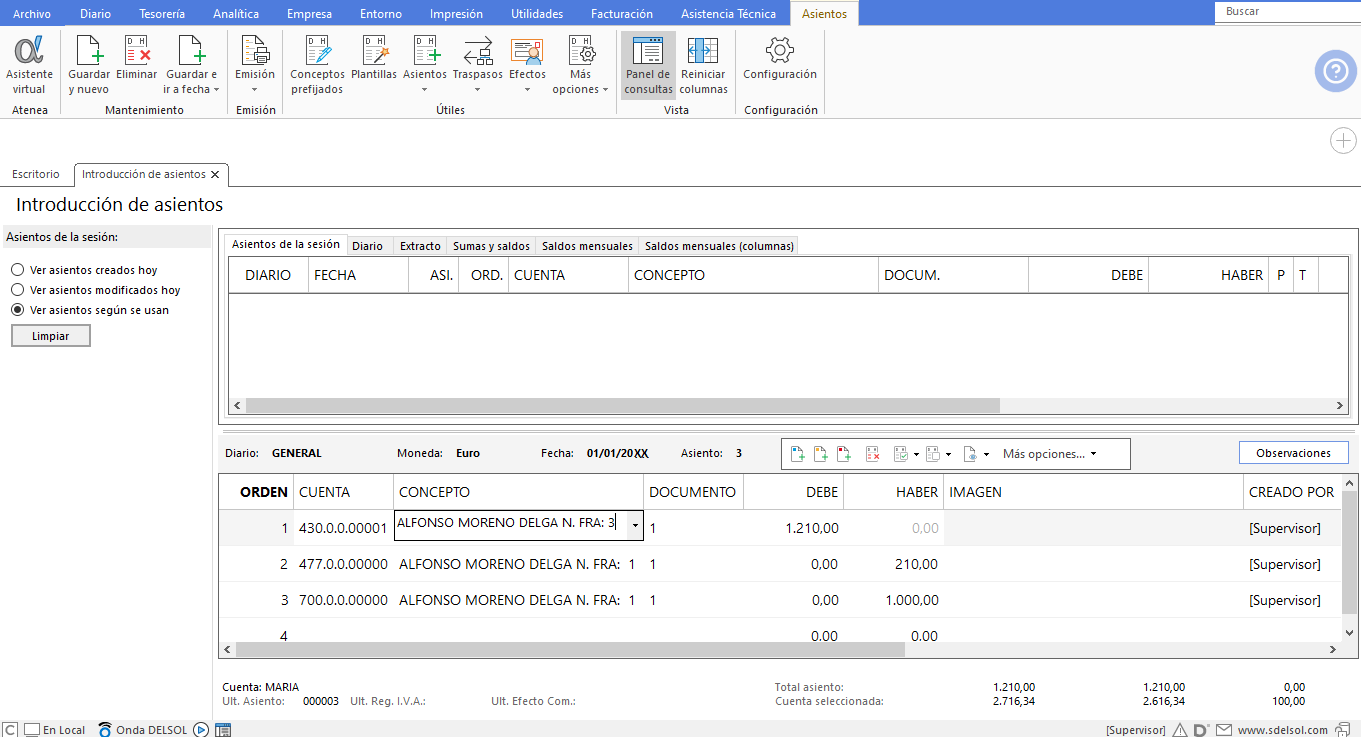Close the Introducción de asientos tab
This screenshot has height=737, width=1361.
[x=215, y=174]
